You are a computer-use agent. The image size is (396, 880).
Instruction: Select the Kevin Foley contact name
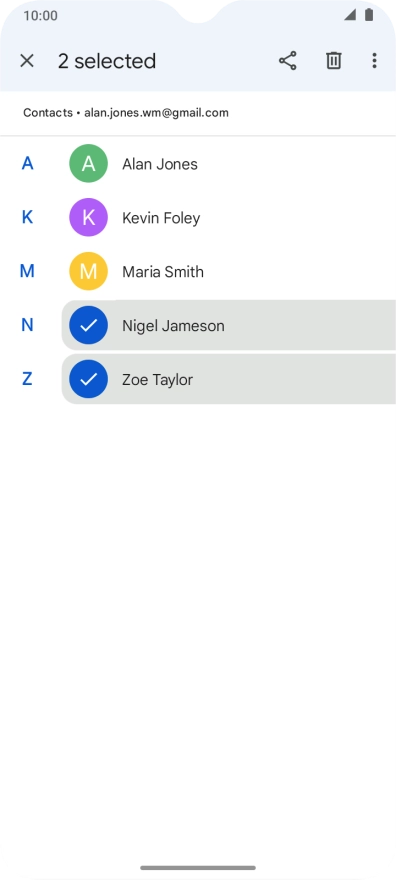[161, 218]
